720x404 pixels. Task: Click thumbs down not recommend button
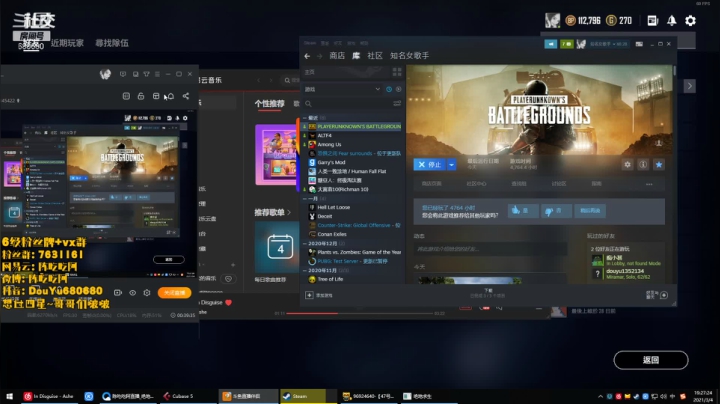coord(556,211)
